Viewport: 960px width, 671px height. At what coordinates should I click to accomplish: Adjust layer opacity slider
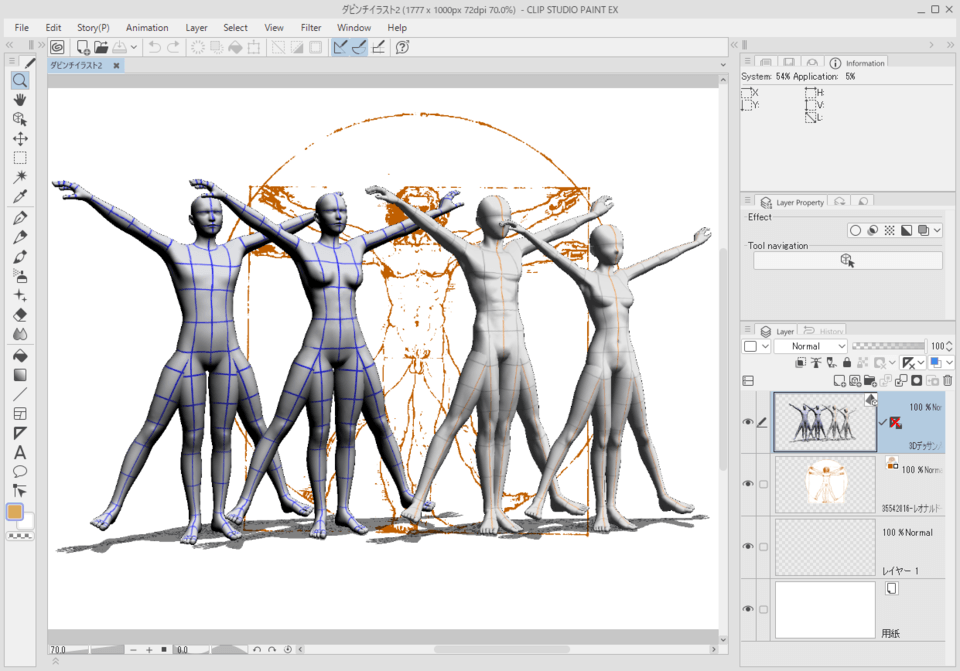pyautogui.click(x=888, y=346)
